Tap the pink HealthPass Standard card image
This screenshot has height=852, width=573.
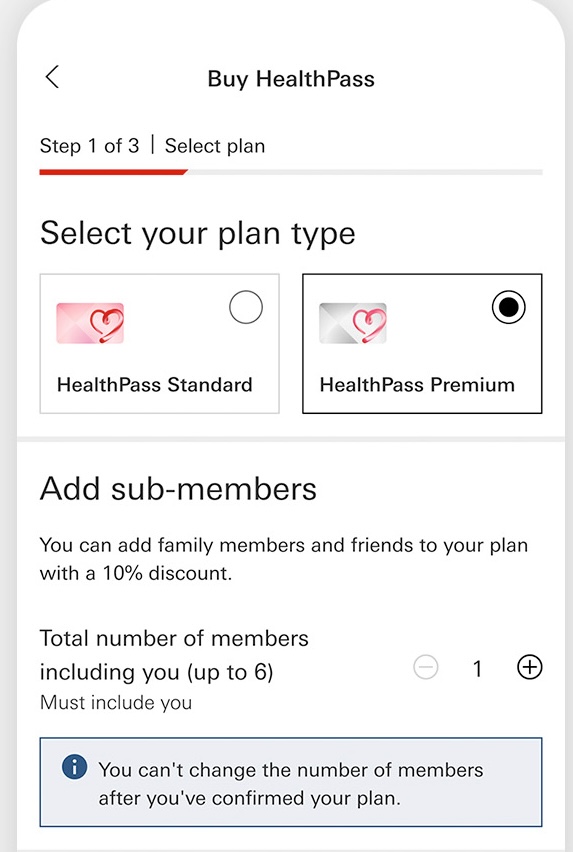click(90, 323)
